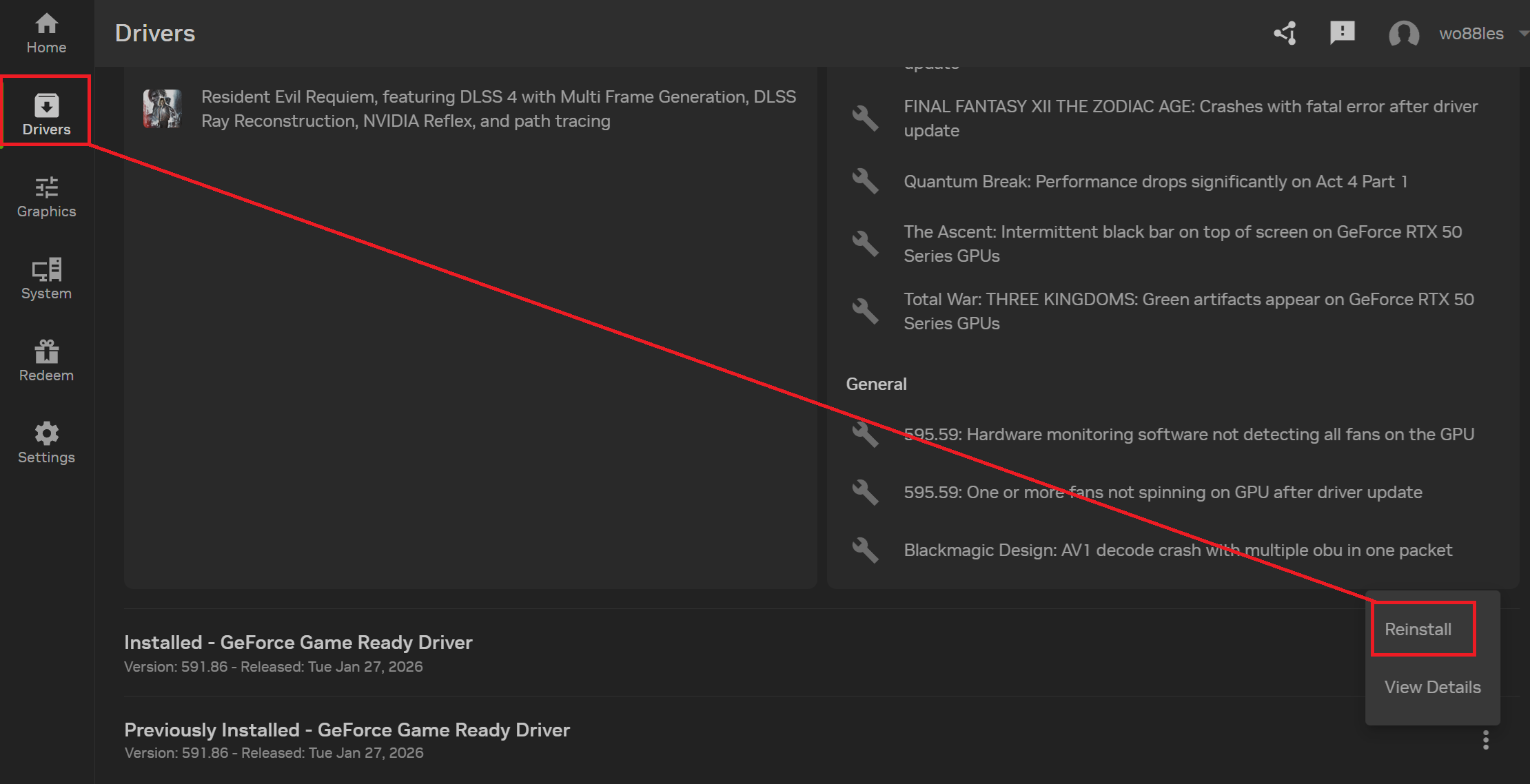
Task: Click the wo88les username label
Action: (x=1471, y=33)
